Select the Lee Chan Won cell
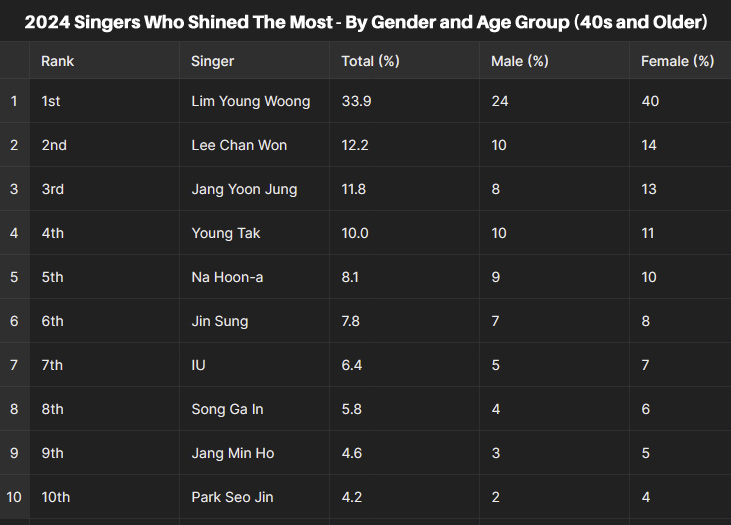This screenshot has width=731, height=525. pos(255,145)
